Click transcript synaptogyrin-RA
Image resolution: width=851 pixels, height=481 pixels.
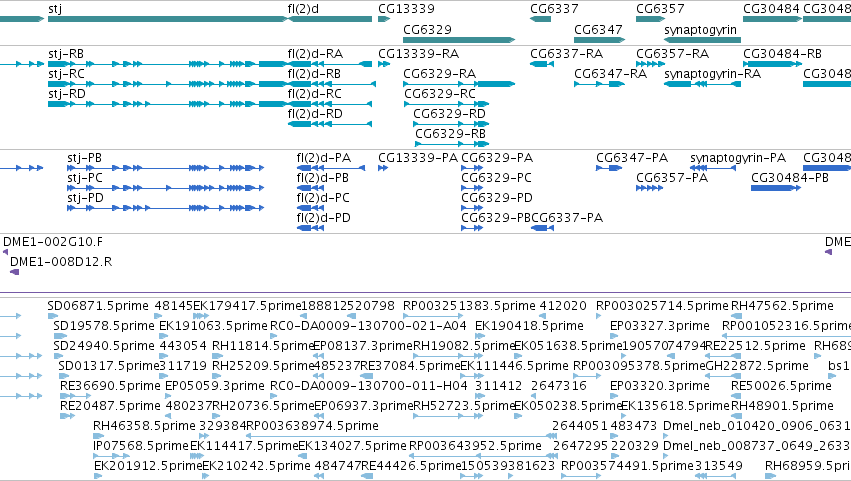tap(713, 74)
